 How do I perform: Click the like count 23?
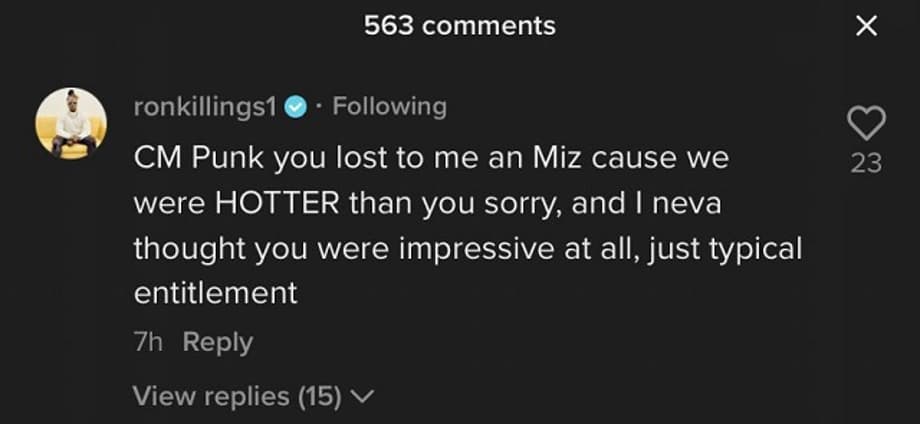866,162
